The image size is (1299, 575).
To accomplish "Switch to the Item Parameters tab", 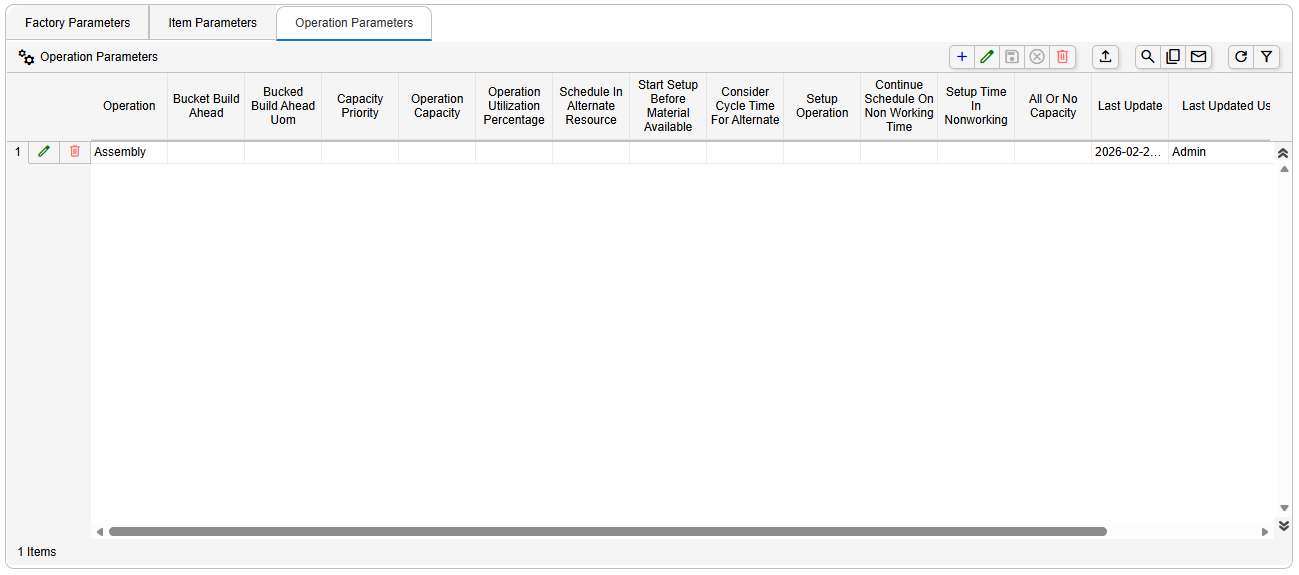I will 212,23.
